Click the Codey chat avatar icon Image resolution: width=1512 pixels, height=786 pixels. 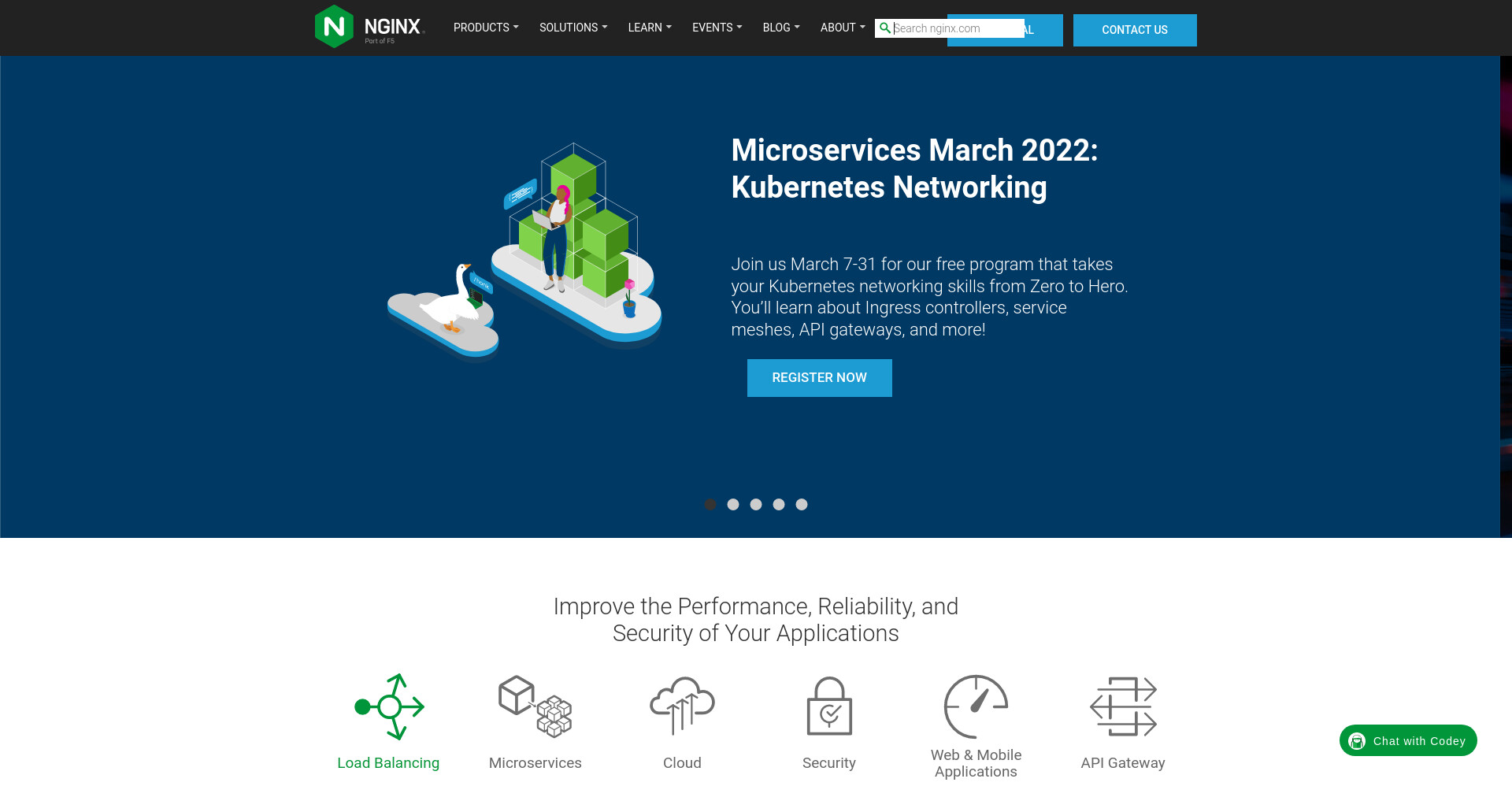pyautogui.click(x=1357, y=741)
